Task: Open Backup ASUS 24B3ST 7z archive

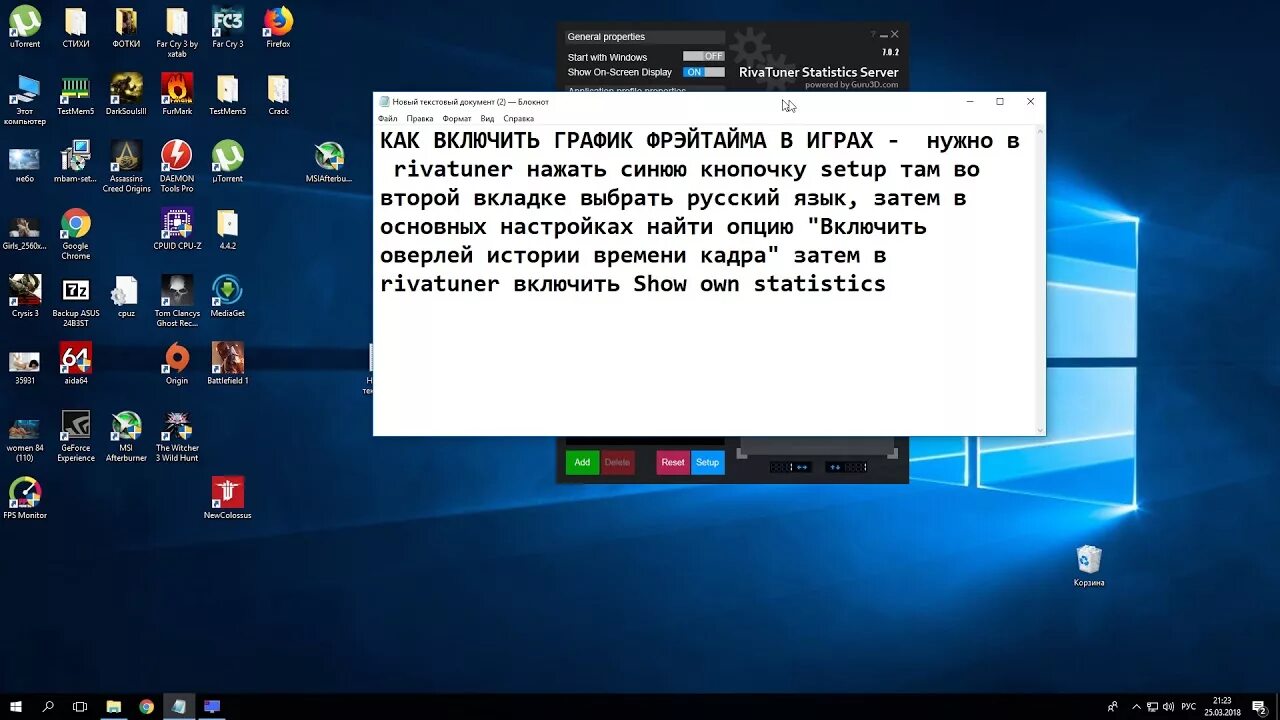Action: coord(75,301)
